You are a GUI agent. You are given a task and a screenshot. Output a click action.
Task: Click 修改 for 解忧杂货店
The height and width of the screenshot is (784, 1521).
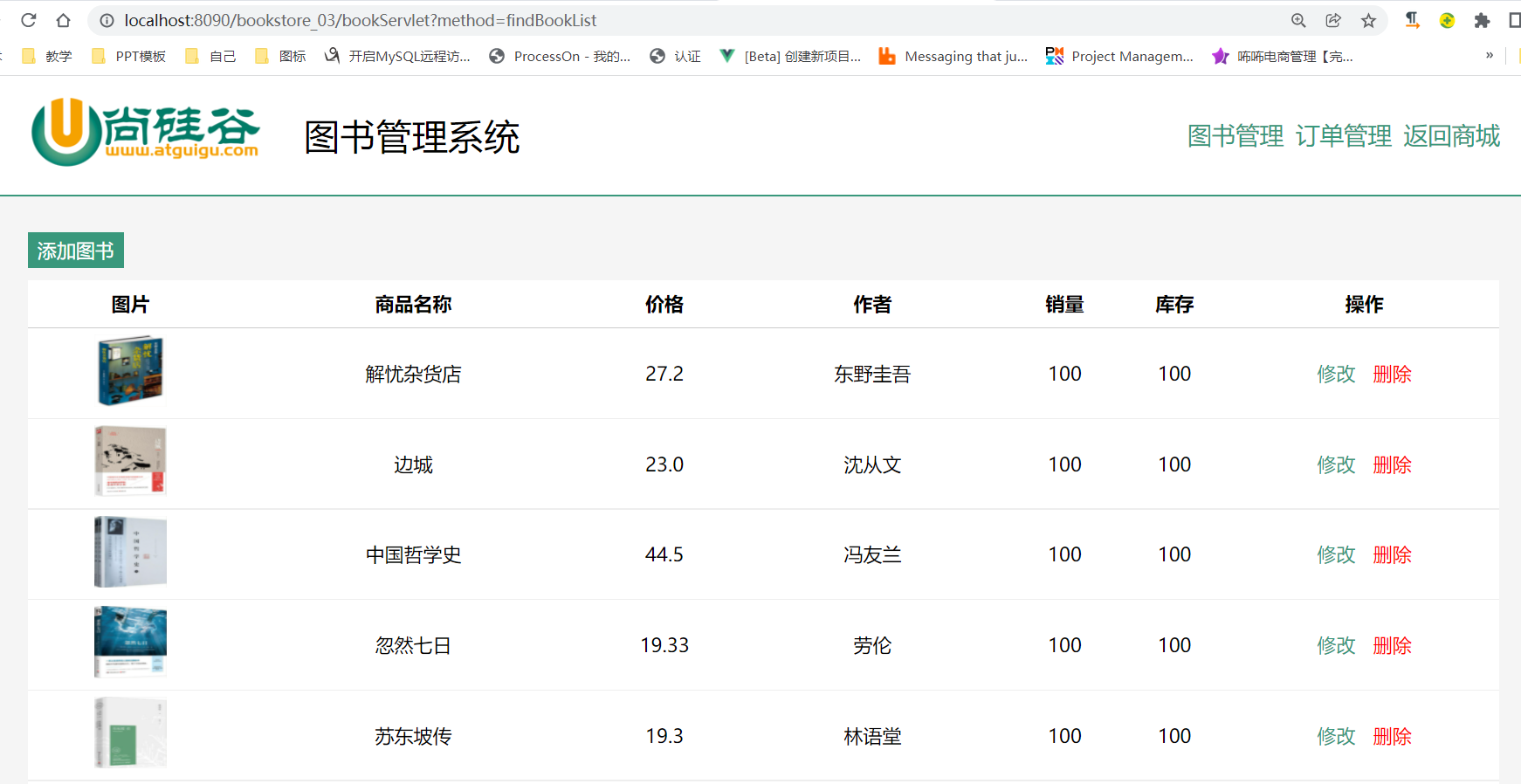(x=1336, y=374)
